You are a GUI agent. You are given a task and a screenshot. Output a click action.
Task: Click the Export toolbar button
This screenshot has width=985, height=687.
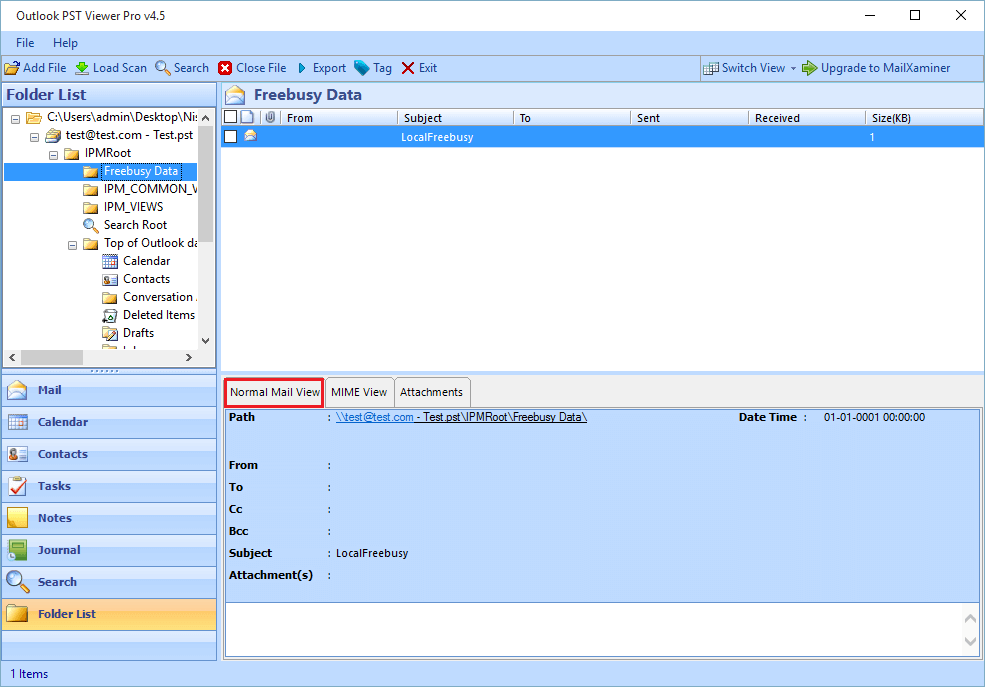pos(321,68)
